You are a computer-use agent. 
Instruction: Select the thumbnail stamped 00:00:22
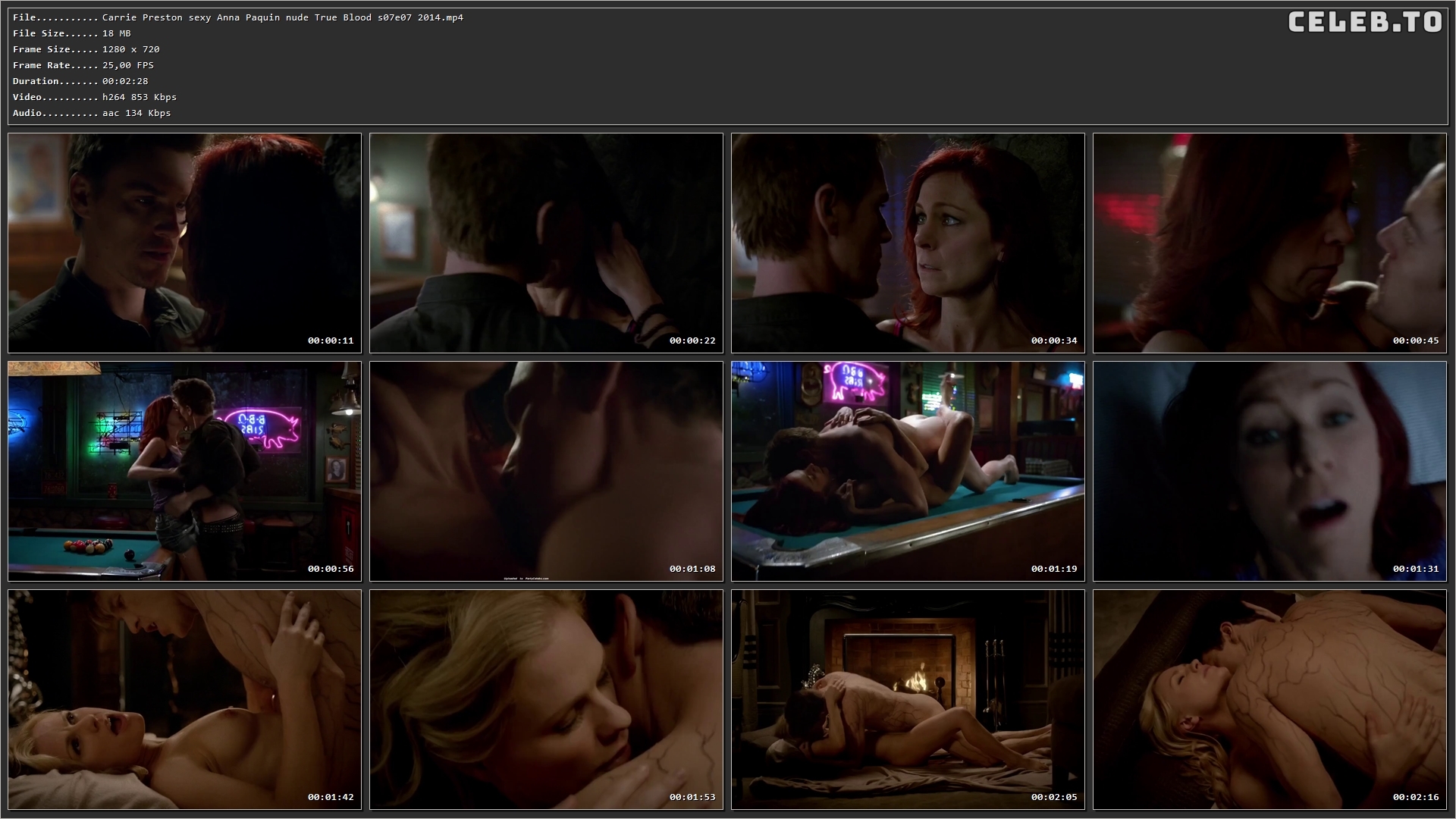pyautogui.click(x=546, y=243)
